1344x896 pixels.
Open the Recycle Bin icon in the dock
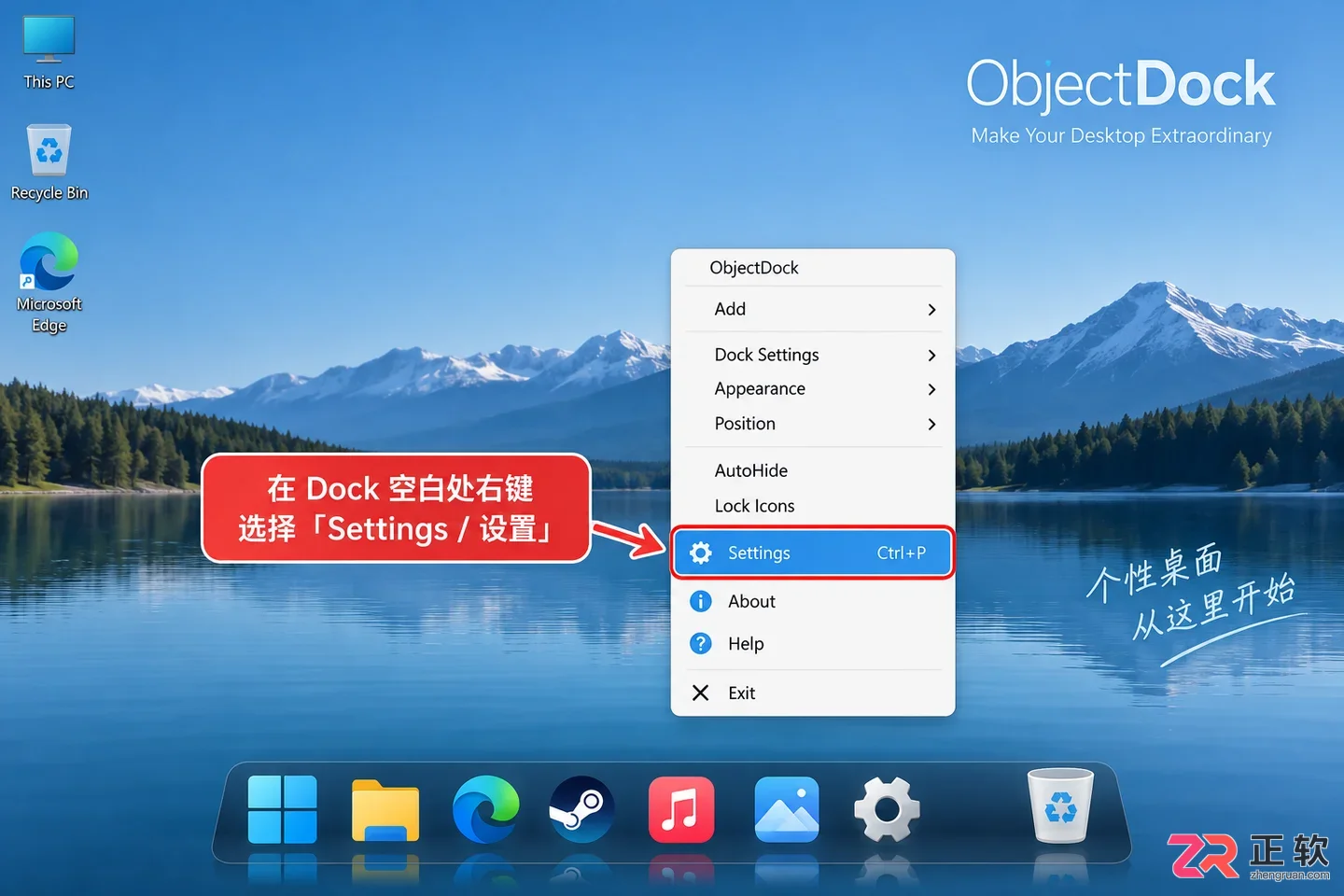(x=1060, y=805)
